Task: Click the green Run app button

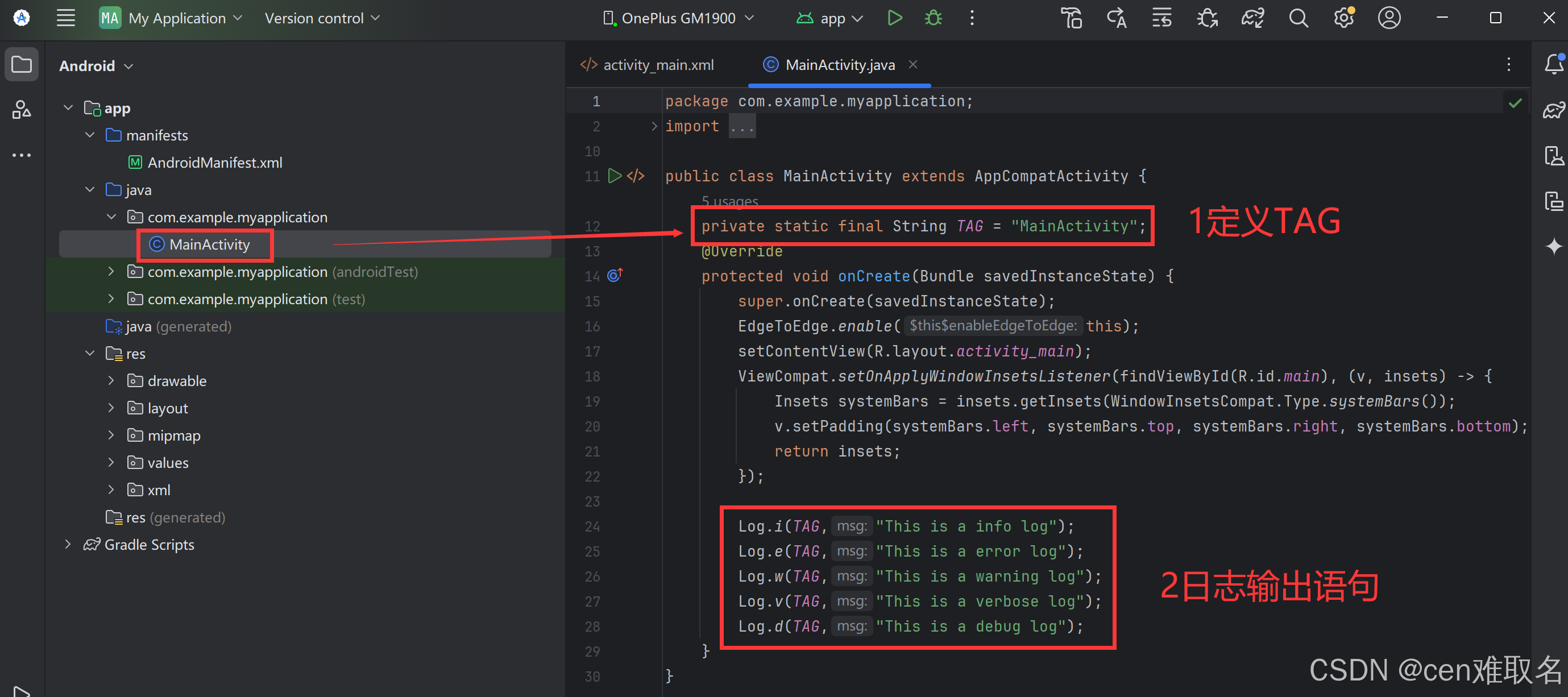Action: pyautogui.click(x=894, y=18)
